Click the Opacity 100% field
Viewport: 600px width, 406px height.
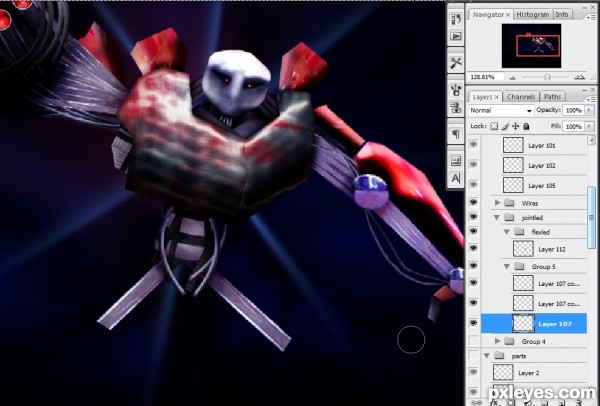tap(573, 110)
